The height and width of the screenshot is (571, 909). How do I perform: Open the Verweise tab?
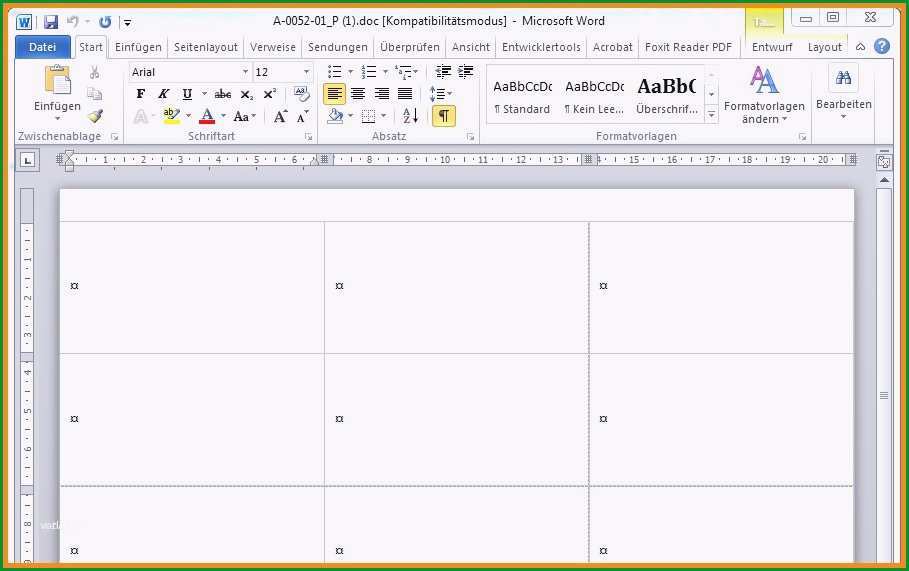click(272, 47)
